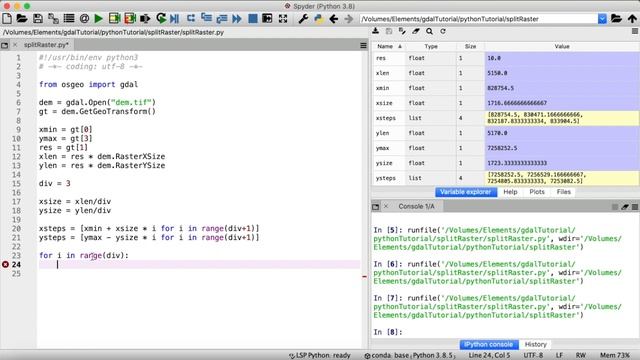Select the ysteps list value cell

[x=562, y=178]
